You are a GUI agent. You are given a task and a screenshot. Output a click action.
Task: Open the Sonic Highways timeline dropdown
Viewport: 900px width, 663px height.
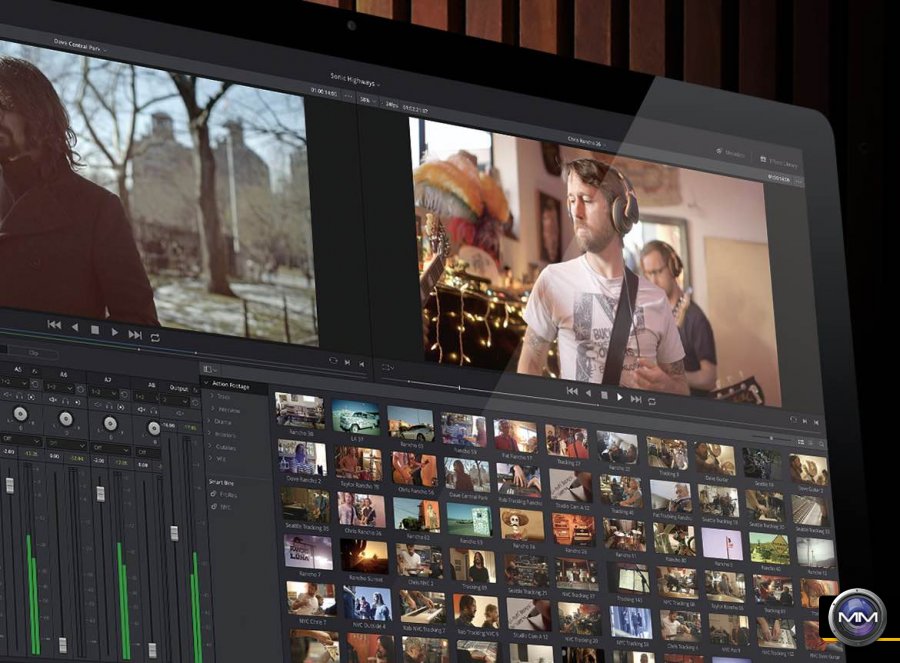354,80
